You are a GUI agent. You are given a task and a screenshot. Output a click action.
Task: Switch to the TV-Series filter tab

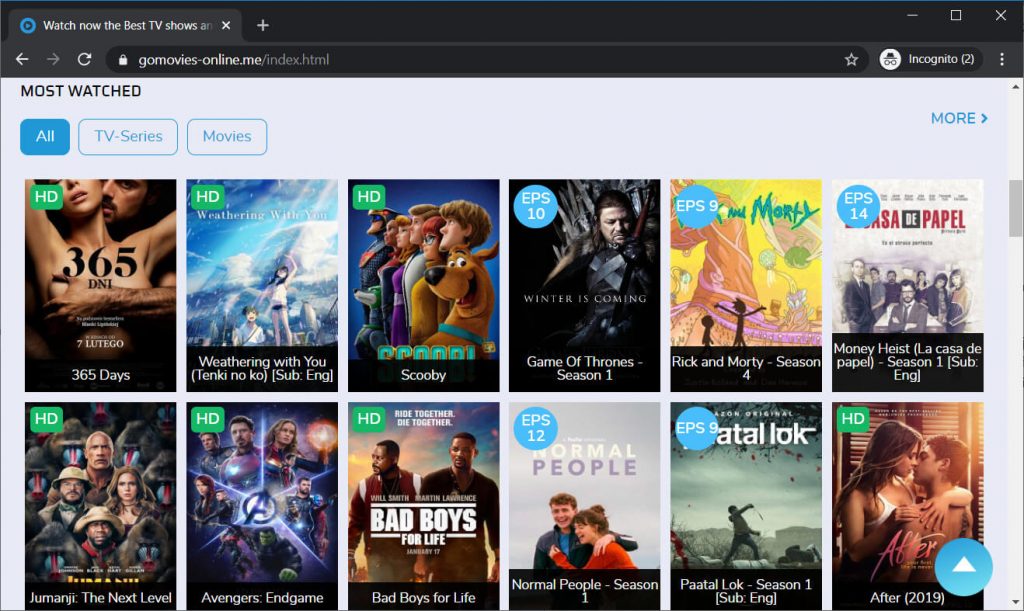pos(128,136)
